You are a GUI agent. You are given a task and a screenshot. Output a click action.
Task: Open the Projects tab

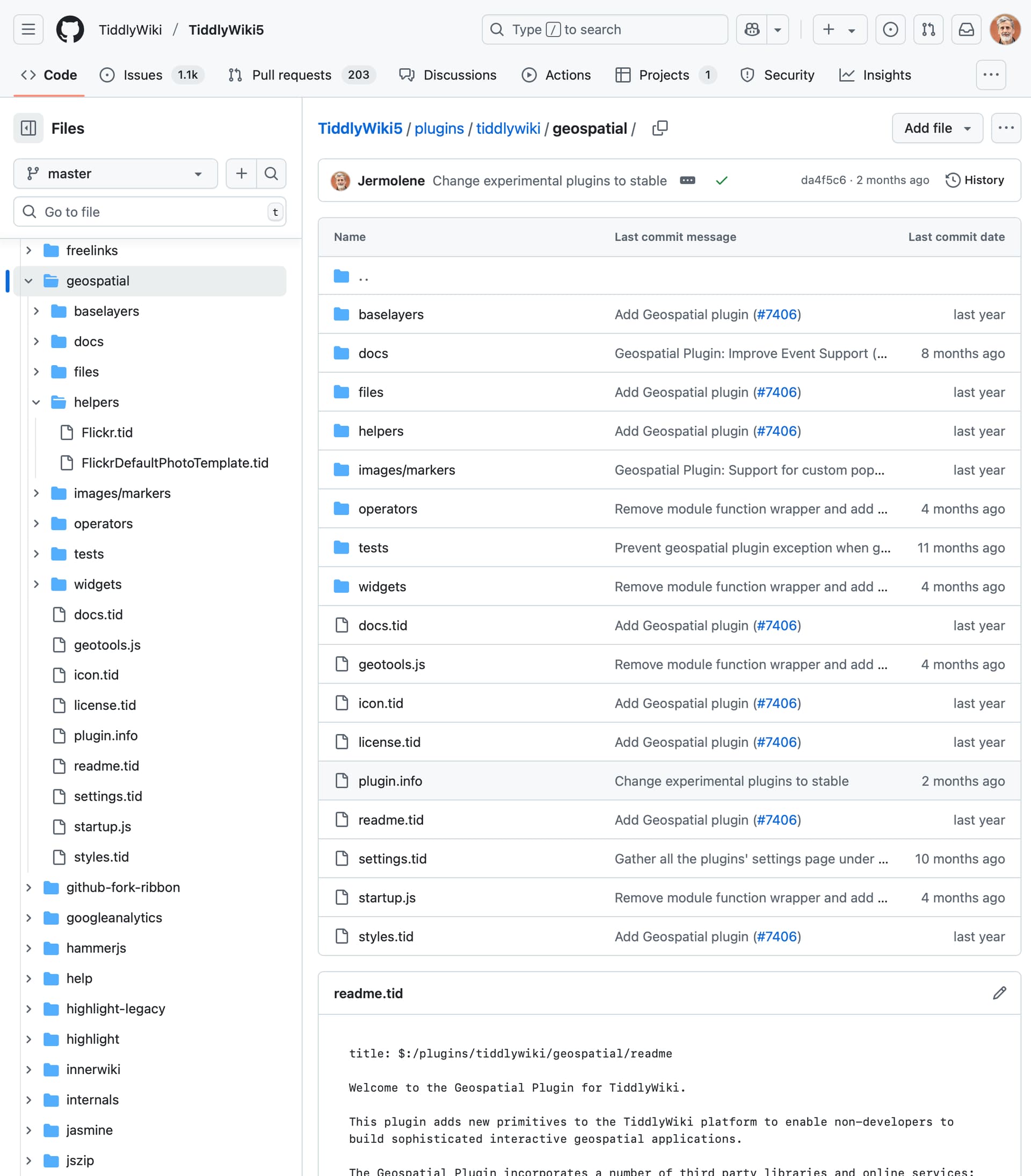666,75
